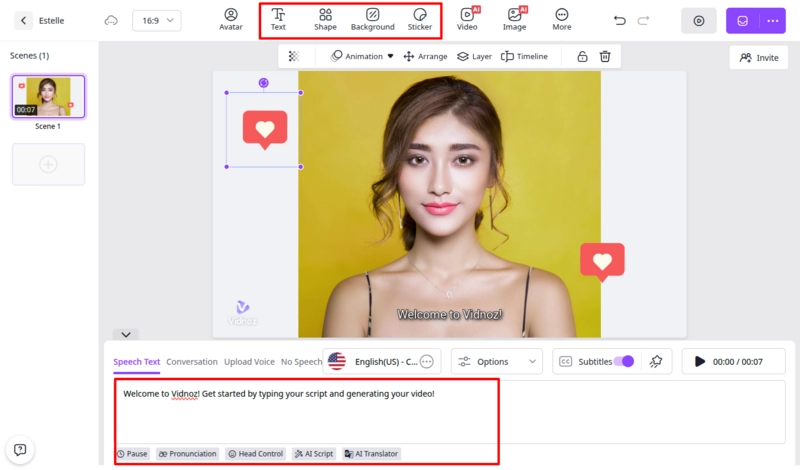The height and width of the screenshot is (470, 800).
Task: Click the cloud save status icon
Action: click(x=111, y=20)
